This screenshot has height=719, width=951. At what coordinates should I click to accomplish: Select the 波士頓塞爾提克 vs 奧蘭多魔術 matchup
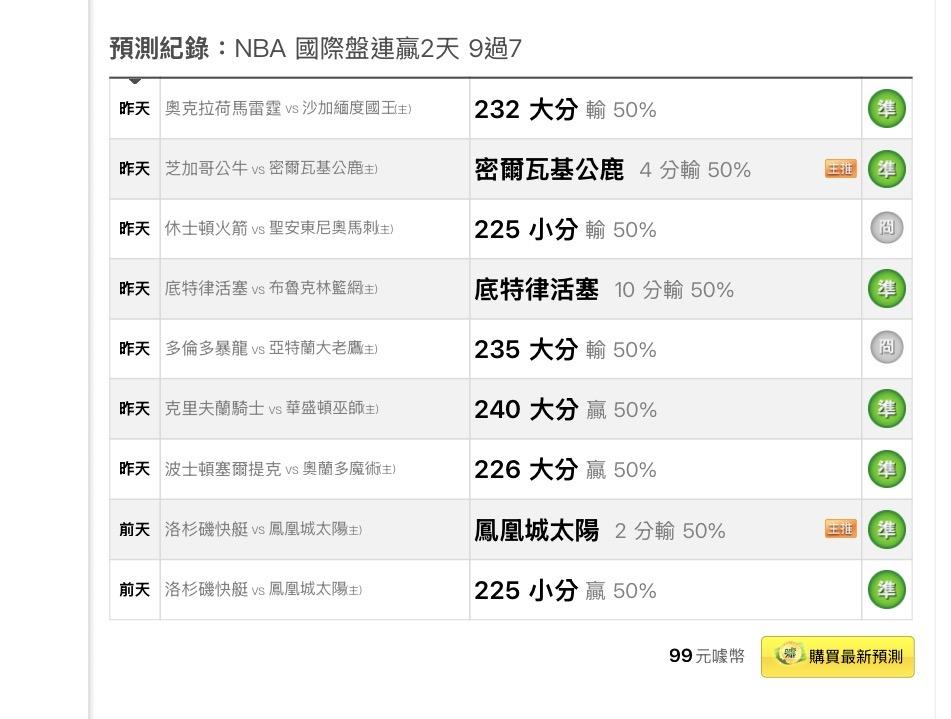coord(280,469)
